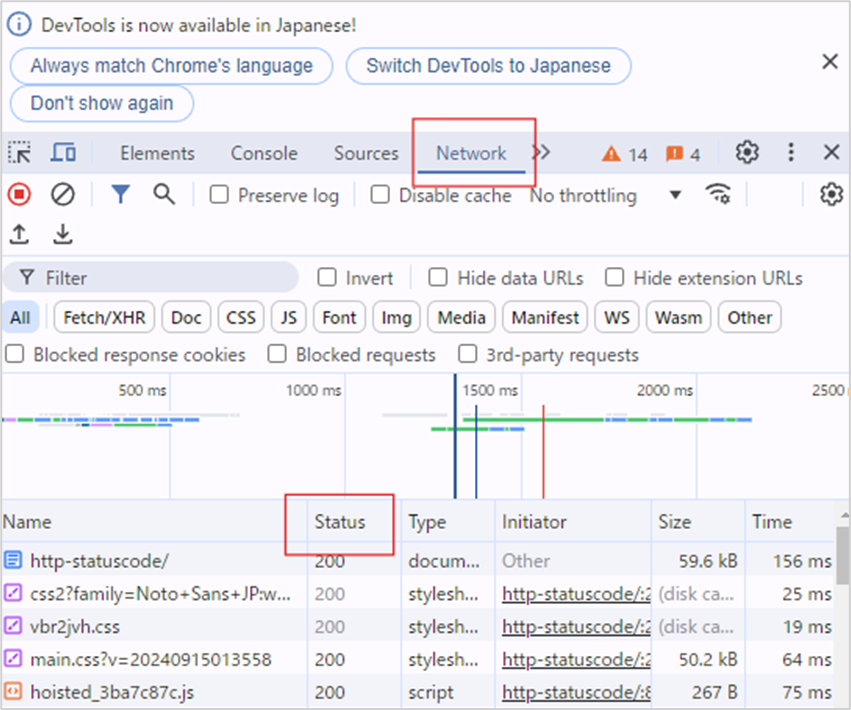The width and height of the screenshot is (851, 710).
Task: Open network conditions wifi icon
Action: click(x=717, y=194)
